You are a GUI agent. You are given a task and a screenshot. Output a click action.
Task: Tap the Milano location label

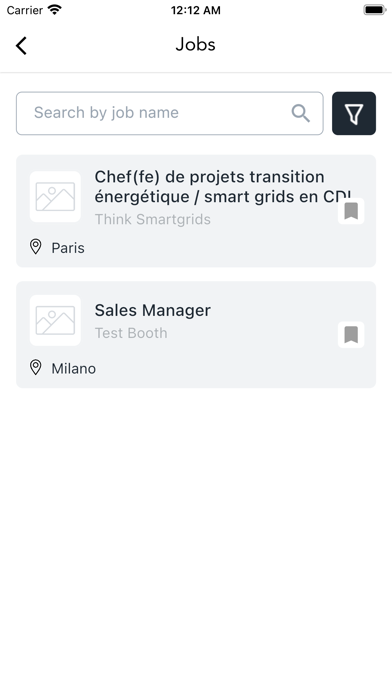74,368
